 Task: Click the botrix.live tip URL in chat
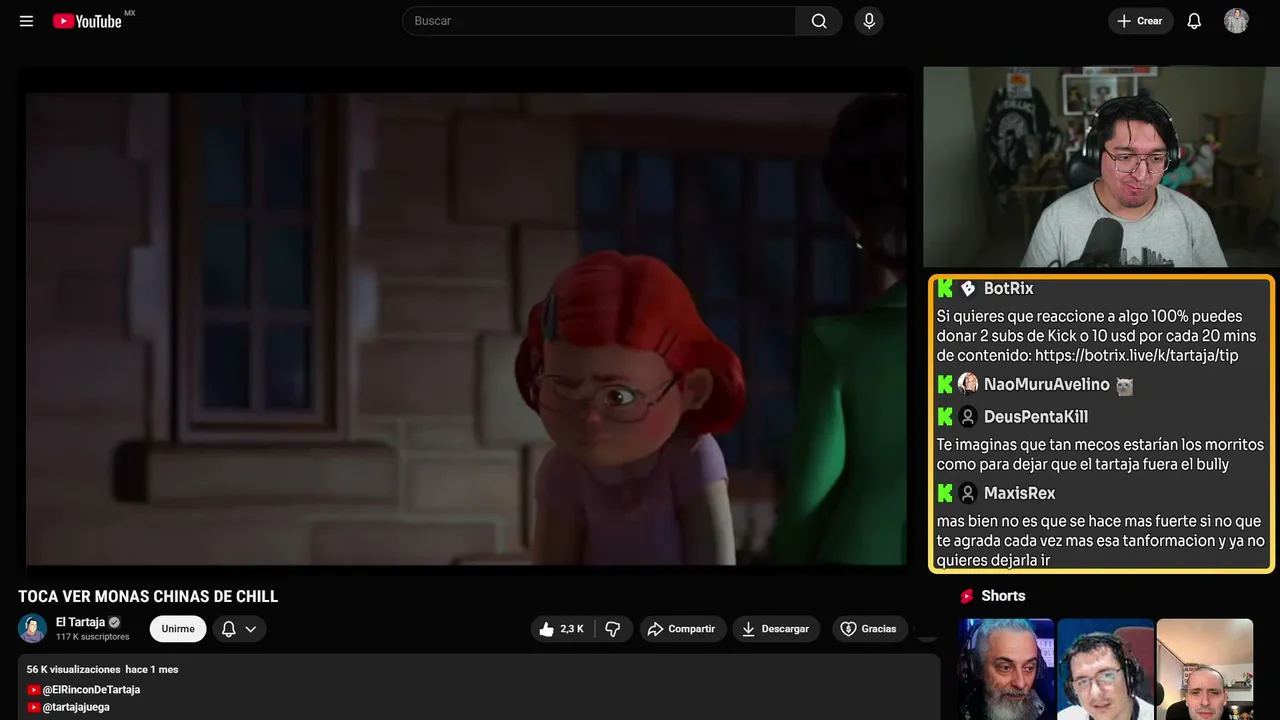point(1137,355)
